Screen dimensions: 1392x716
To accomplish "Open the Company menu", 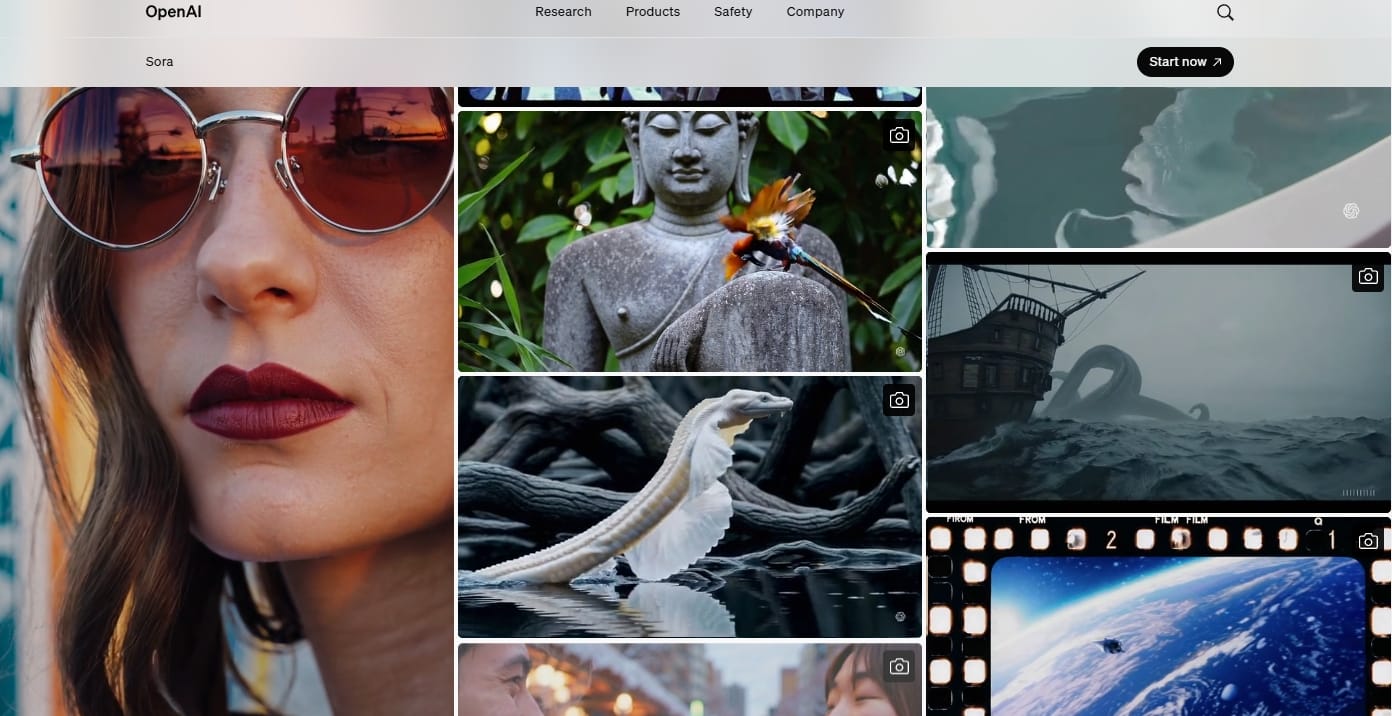I will pos(815,12).
